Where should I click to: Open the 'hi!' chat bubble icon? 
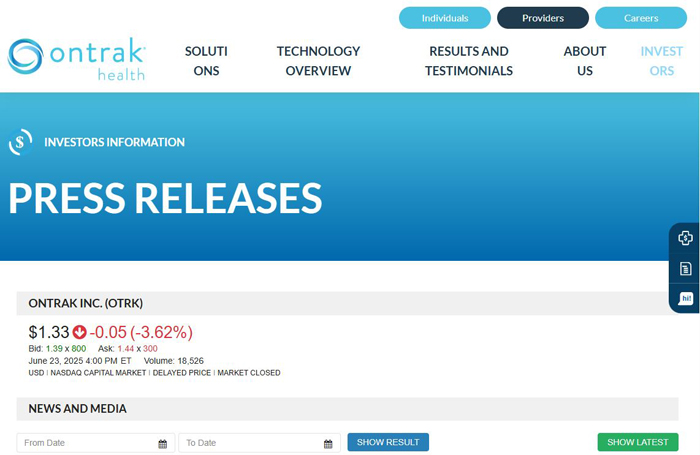[x=686, y=298]
